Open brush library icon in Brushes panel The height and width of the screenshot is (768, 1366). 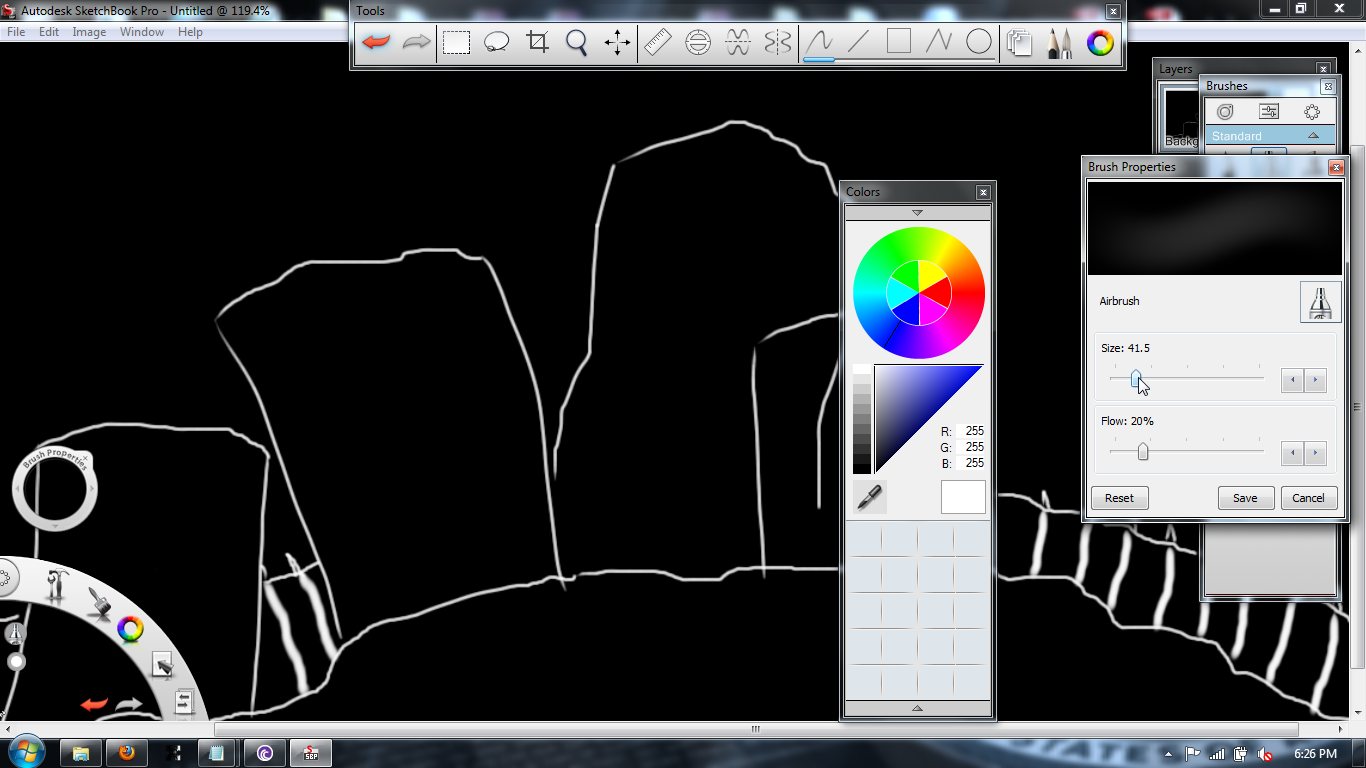[x=1225, y=112]
